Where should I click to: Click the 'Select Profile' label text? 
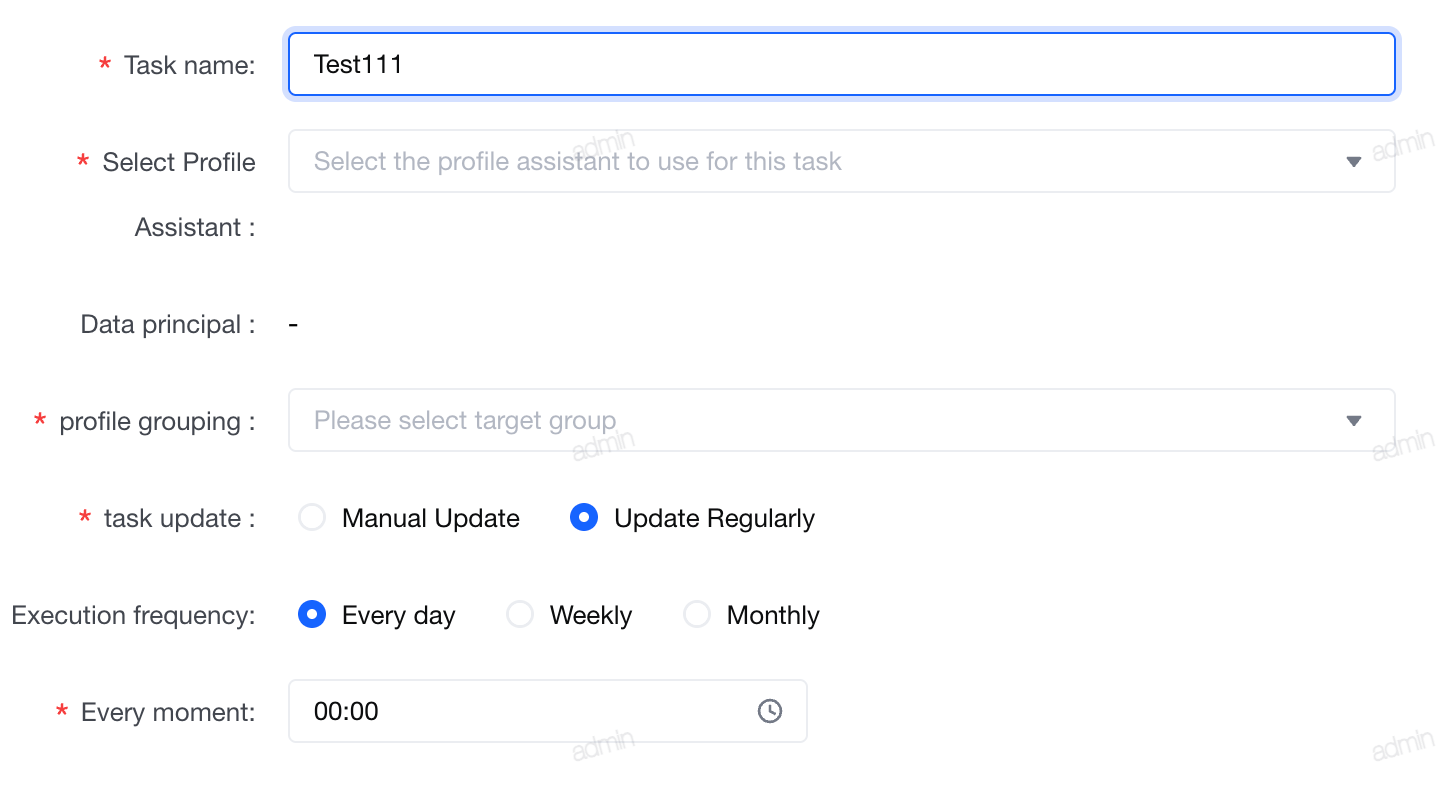click(179, 162)
